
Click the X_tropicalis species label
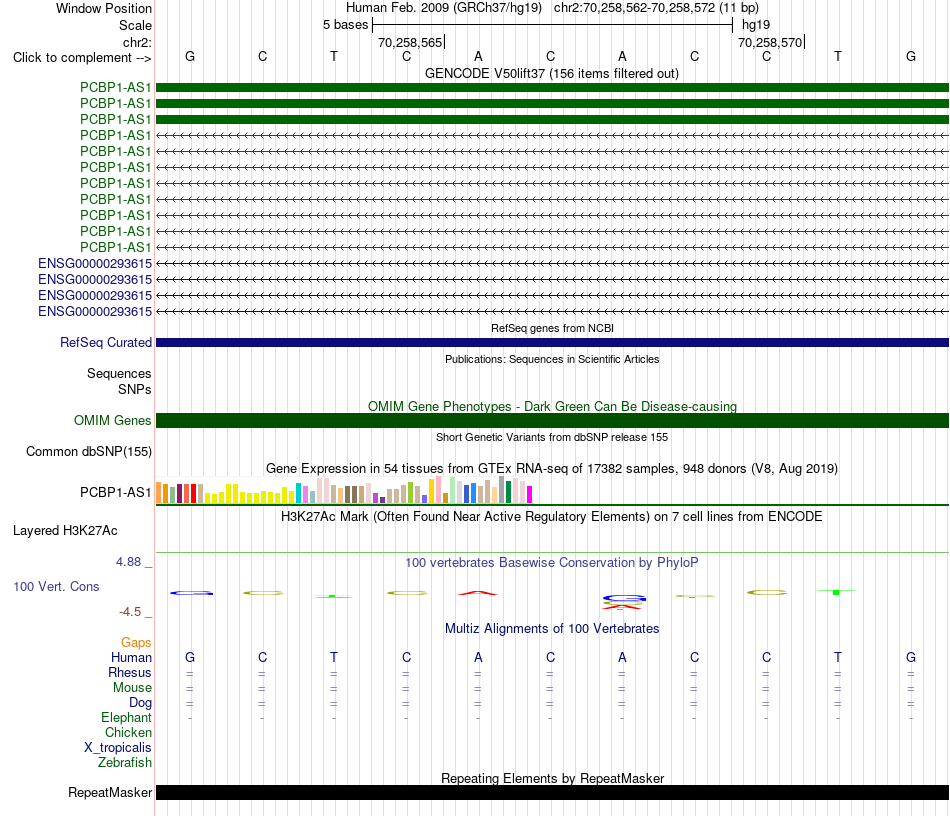118,748
